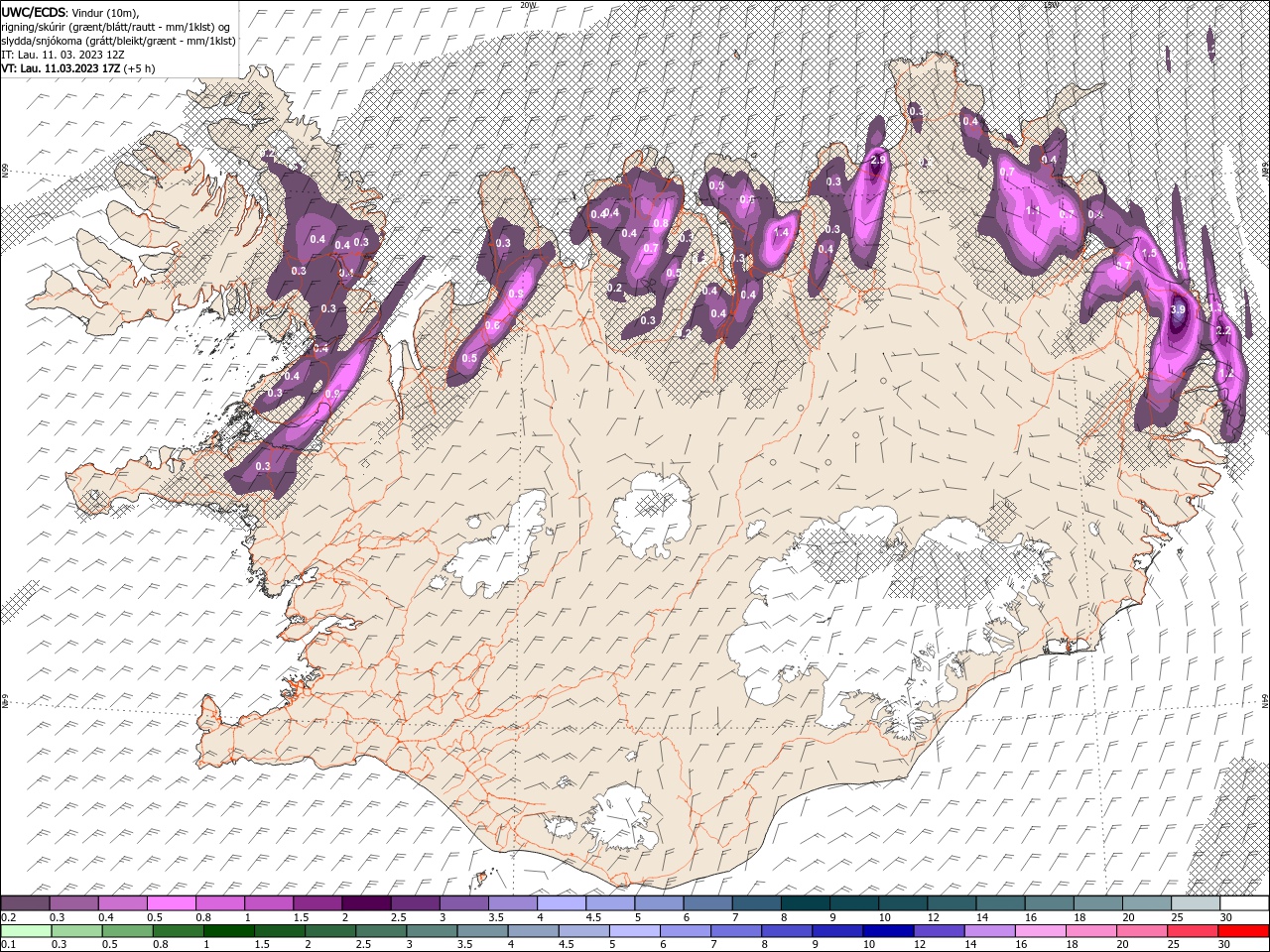1270x952 pixels.
Task: Click the 3.9 snowfall value on the map
Action: click(1178, 310)
